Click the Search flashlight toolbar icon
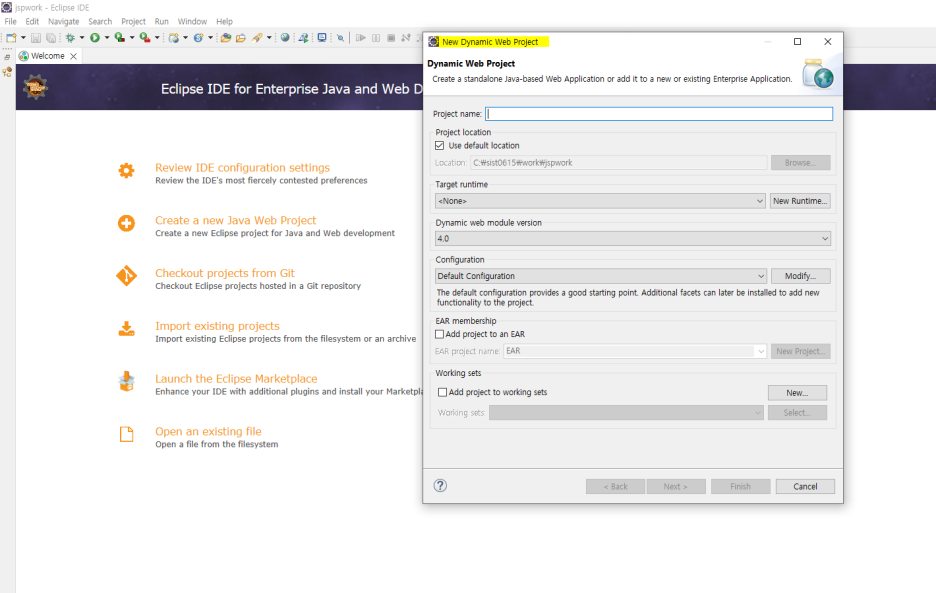Screen dimensions: 936x593 pos(257,38)
